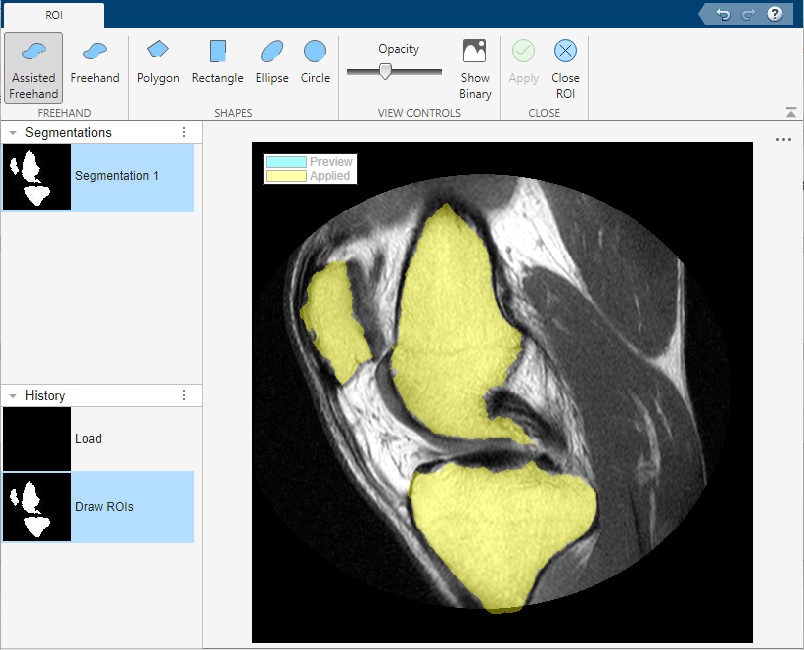Click the CLOSE section label
The image size is (804, 650).
[544, 113]
